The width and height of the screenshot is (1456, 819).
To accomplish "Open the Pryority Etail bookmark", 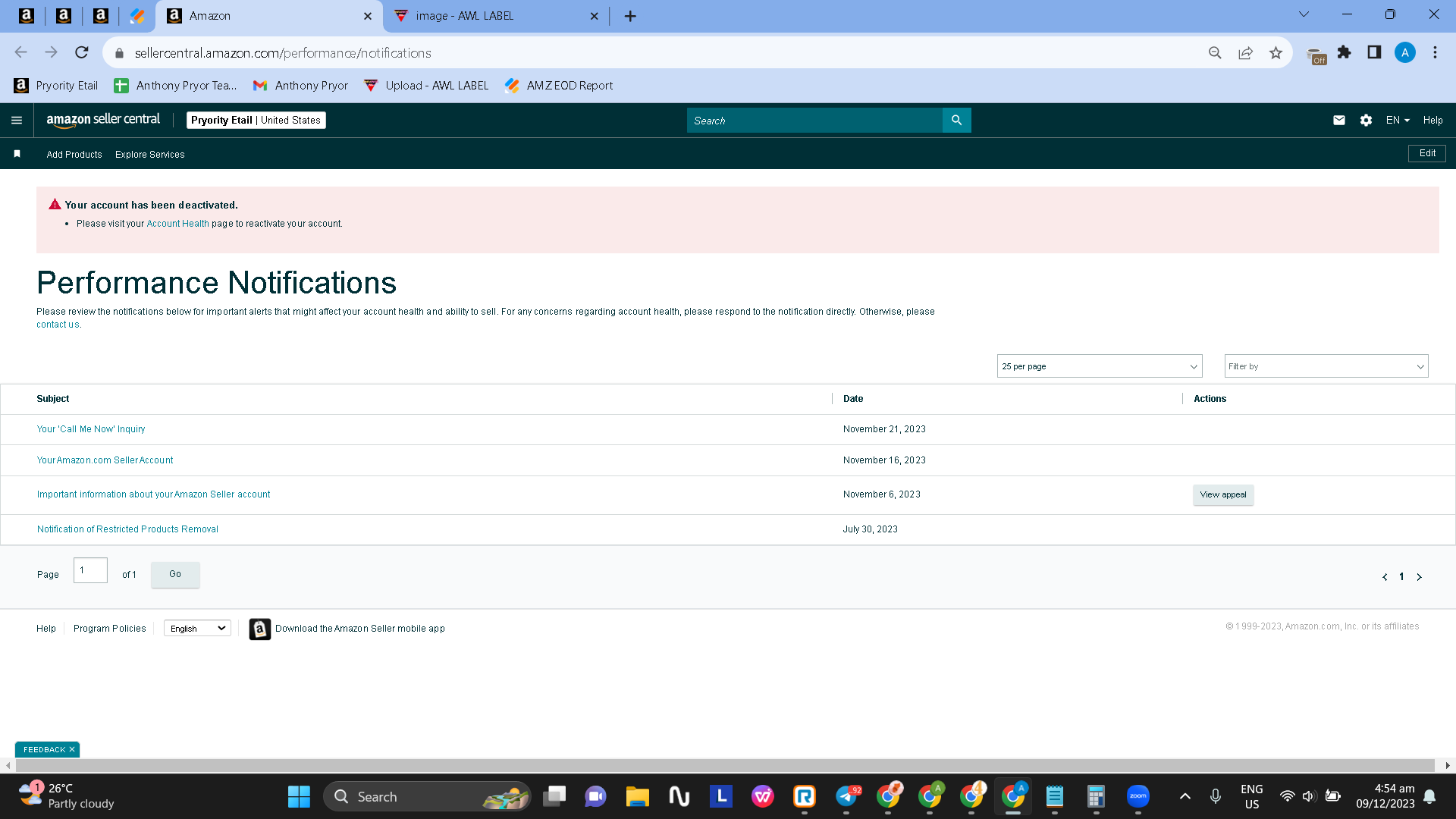I will (x=56, y=86).
